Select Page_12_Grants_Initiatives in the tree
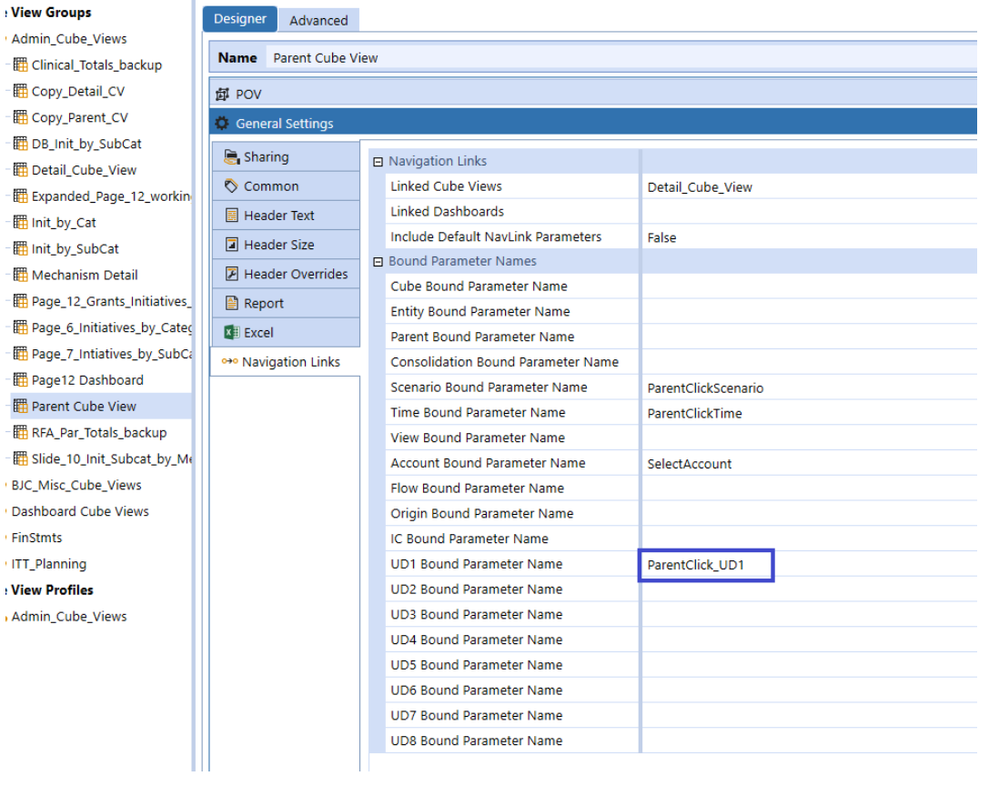999x785 pixels. point(111,301)
